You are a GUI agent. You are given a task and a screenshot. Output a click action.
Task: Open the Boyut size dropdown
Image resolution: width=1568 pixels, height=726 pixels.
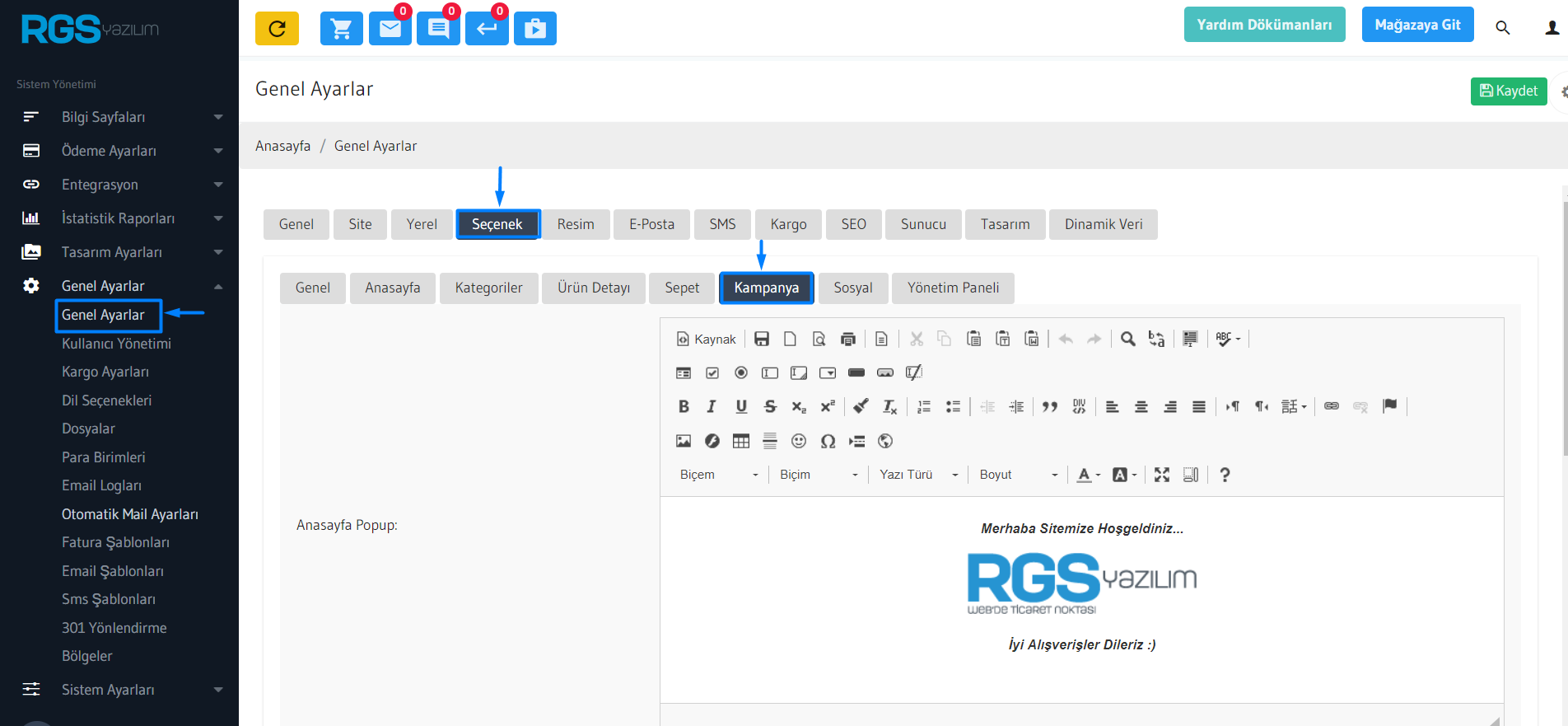(1018, 475)
